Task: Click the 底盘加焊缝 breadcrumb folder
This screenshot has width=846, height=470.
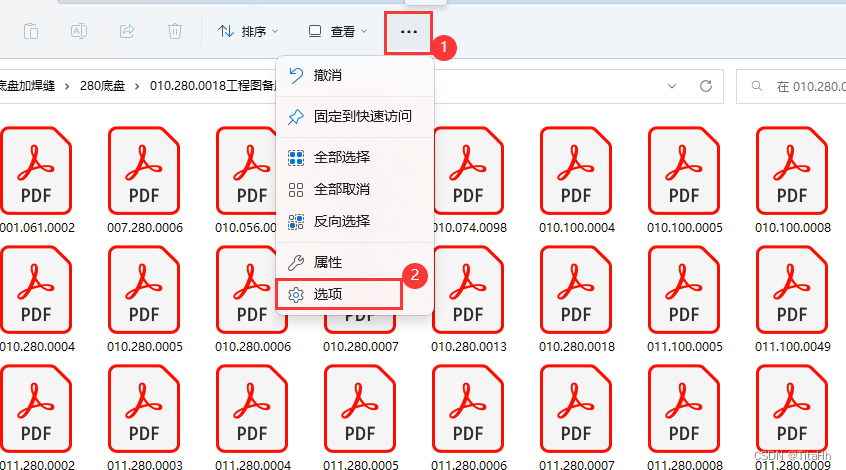Action: pyautogui.click(x=27, y=86)
